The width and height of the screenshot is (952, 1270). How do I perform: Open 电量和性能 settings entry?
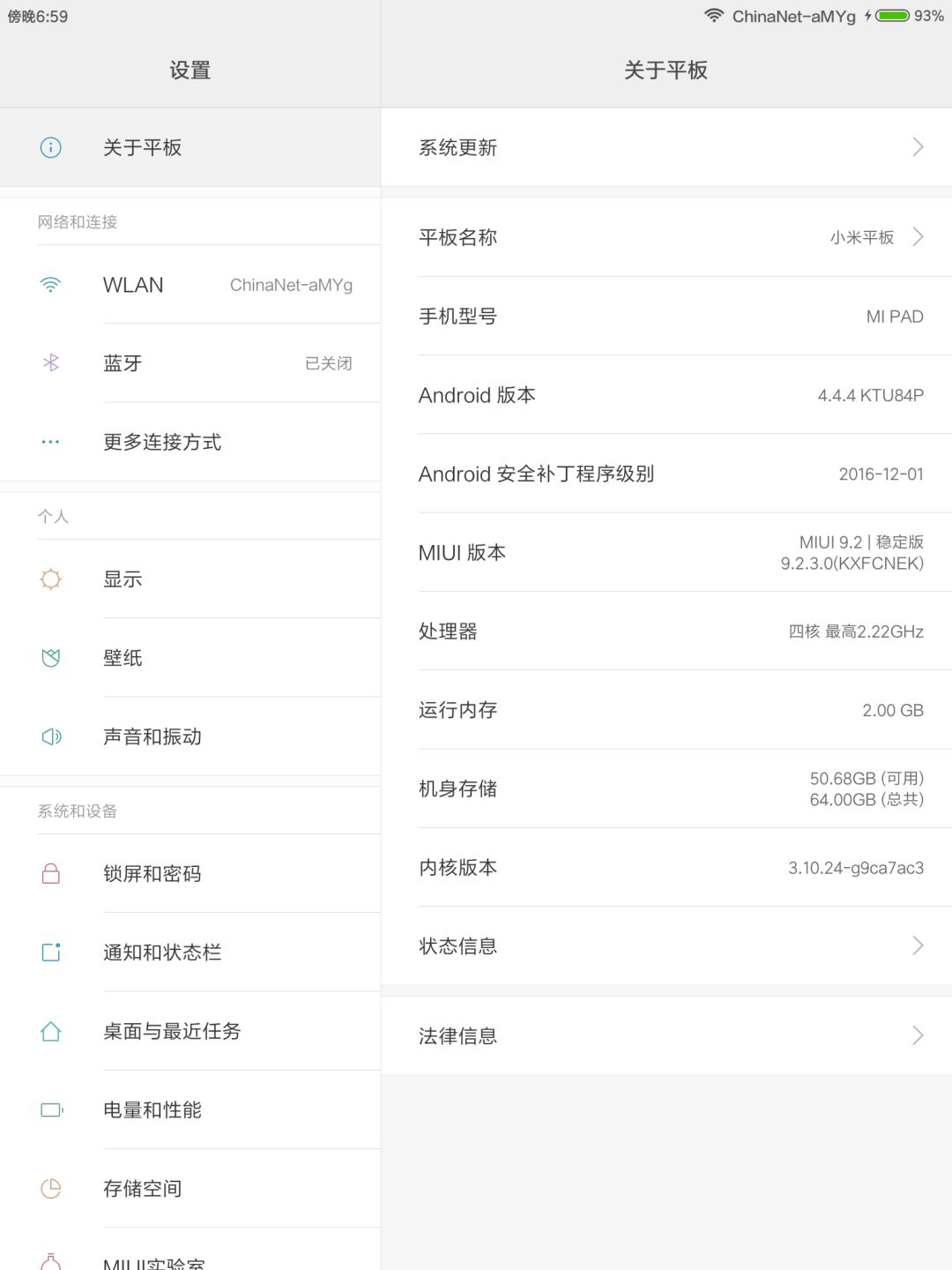(x=190, y=1109)
